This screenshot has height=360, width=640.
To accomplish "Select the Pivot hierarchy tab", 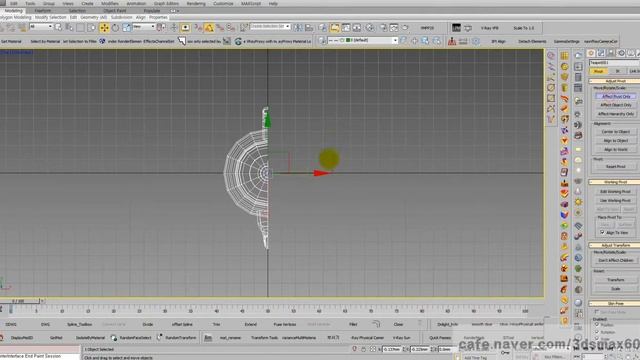I will 598,71.
